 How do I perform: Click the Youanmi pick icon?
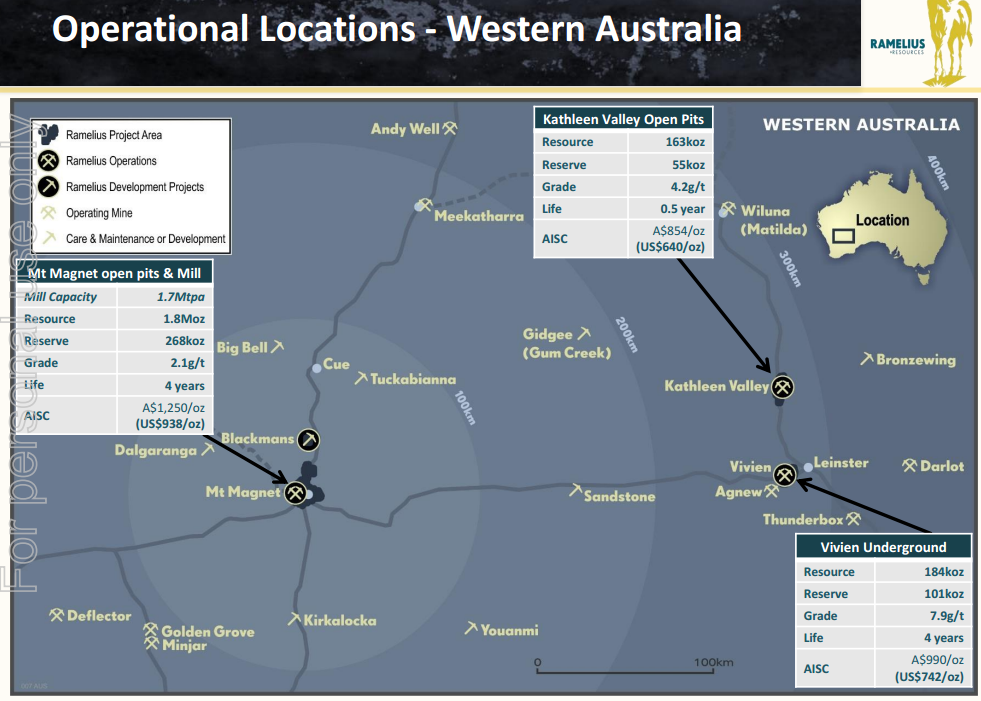(471, 628)
